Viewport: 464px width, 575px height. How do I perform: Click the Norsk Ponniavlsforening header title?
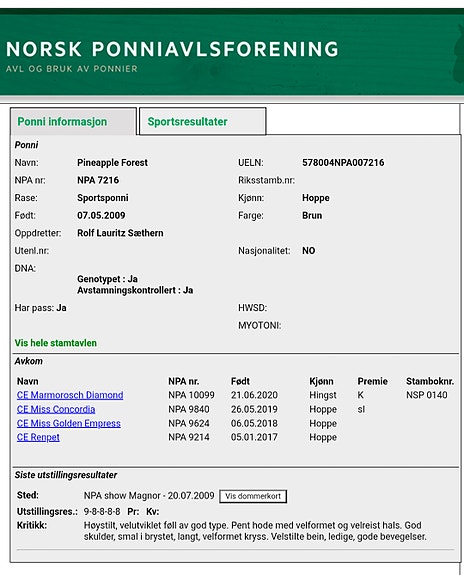tap(172, 49)
